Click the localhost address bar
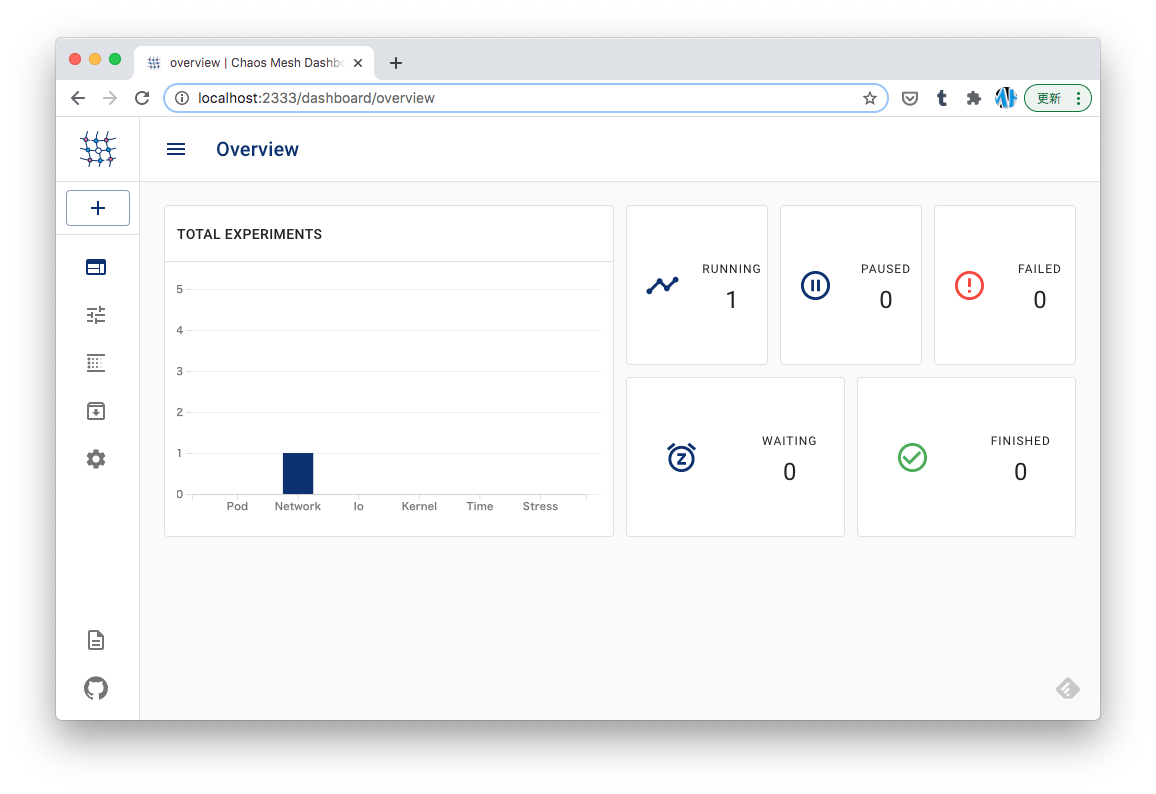 (526, 98)
